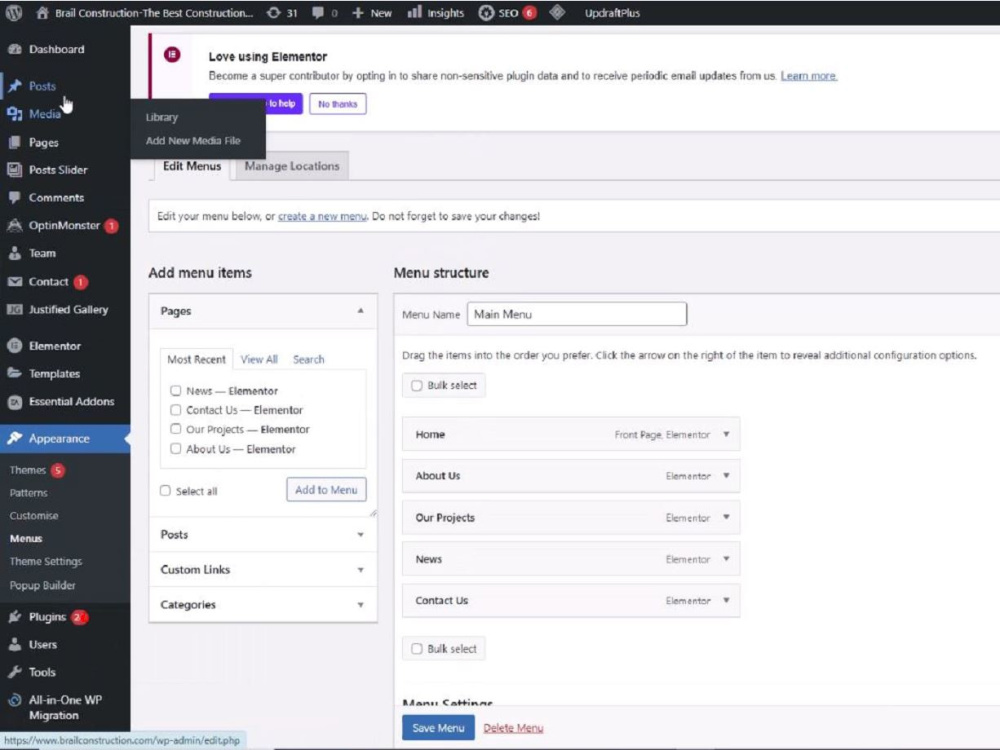The width and height of the screenshot is (1000, 750).
Task: Click the OptinMonster icon in sidebar
Action: (15, 225)
